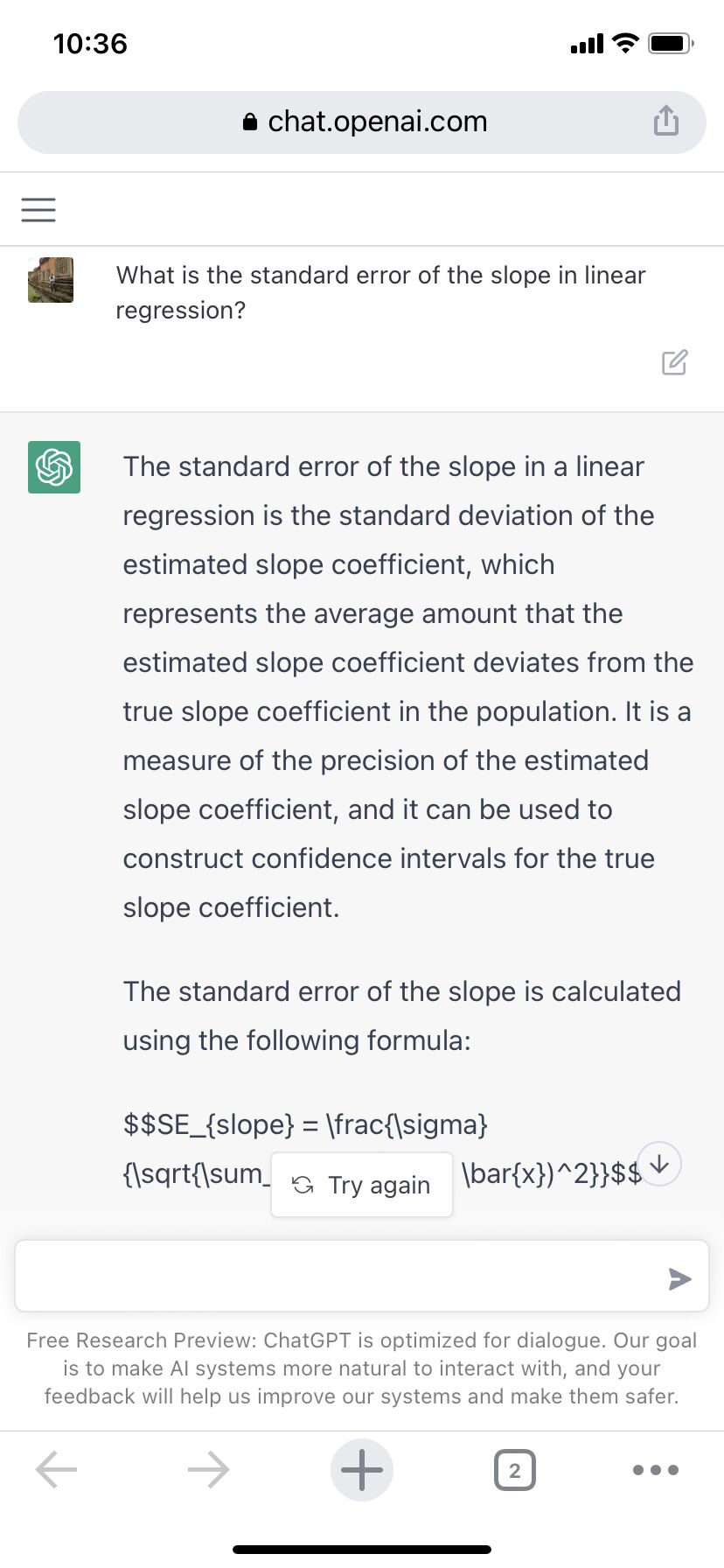Click the ChatGPT logo avatar

pos(54,467)
